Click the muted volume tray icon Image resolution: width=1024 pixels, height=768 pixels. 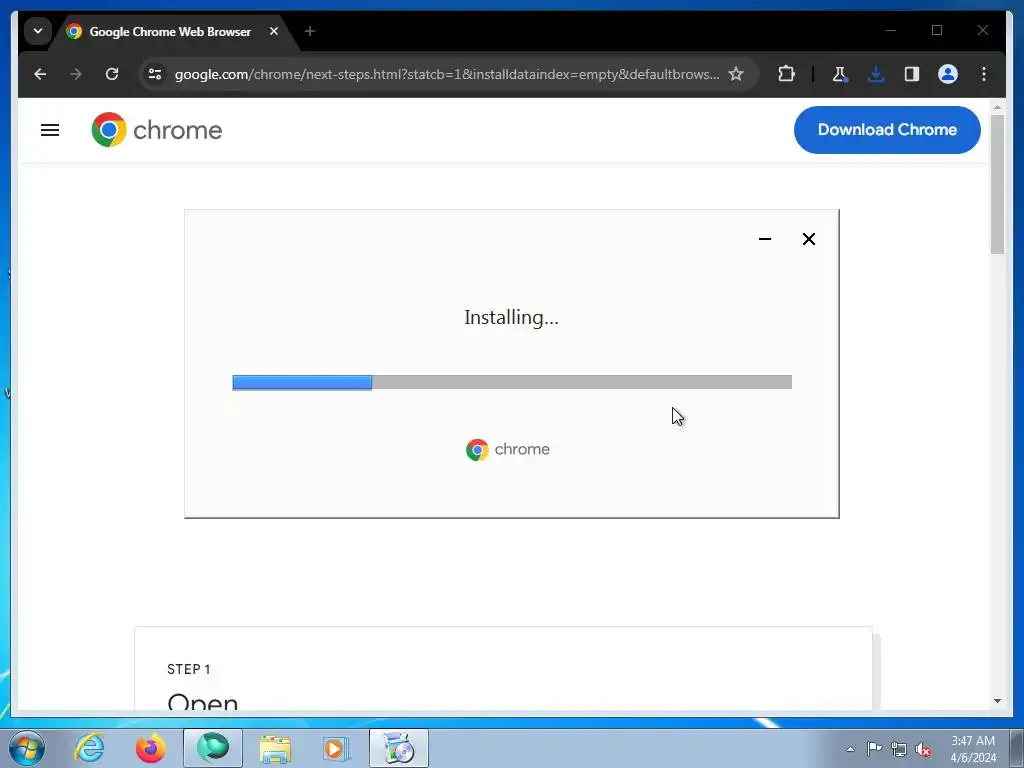click(923, 749)
